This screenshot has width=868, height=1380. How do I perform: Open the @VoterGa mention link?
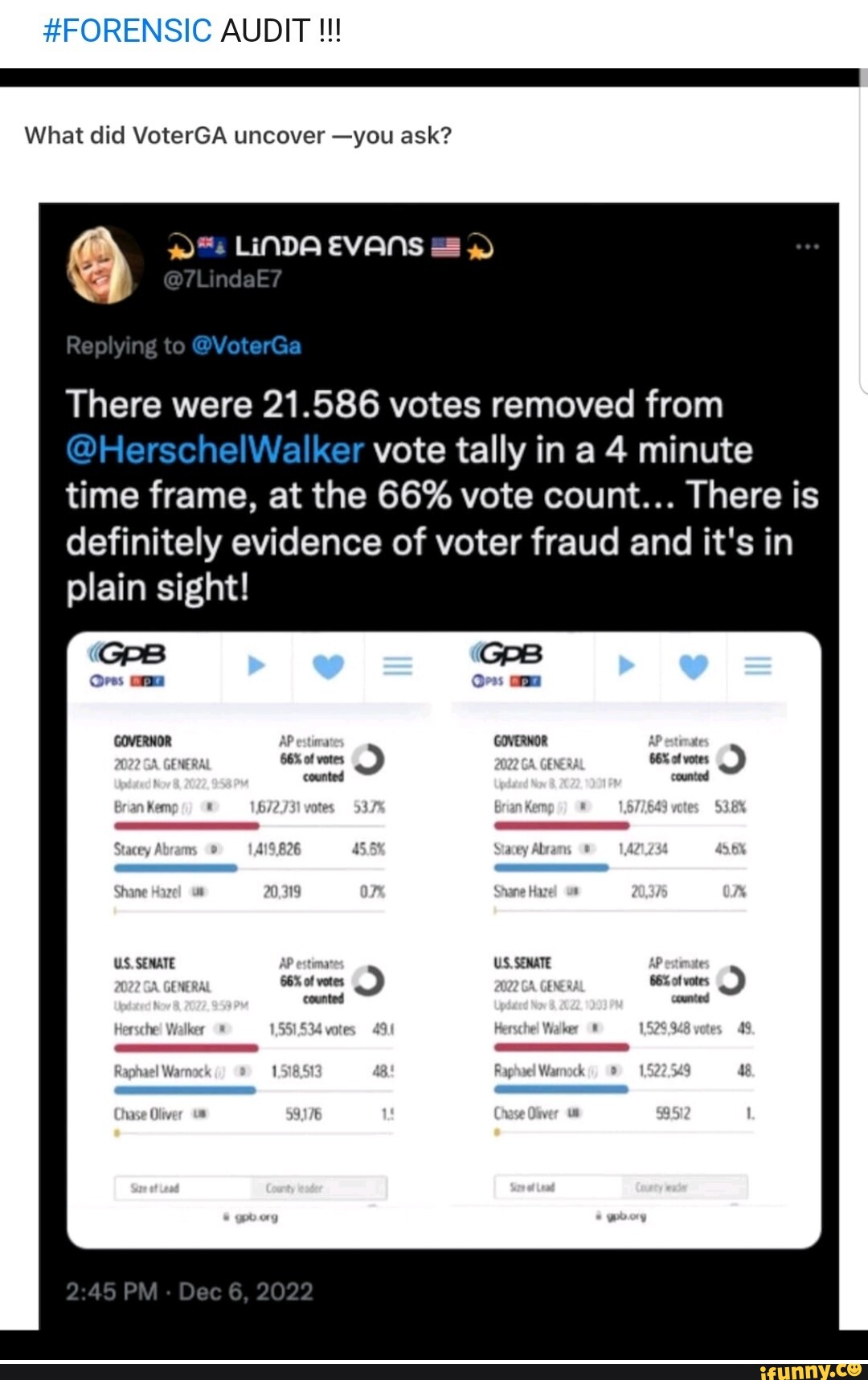click(247, 346)
